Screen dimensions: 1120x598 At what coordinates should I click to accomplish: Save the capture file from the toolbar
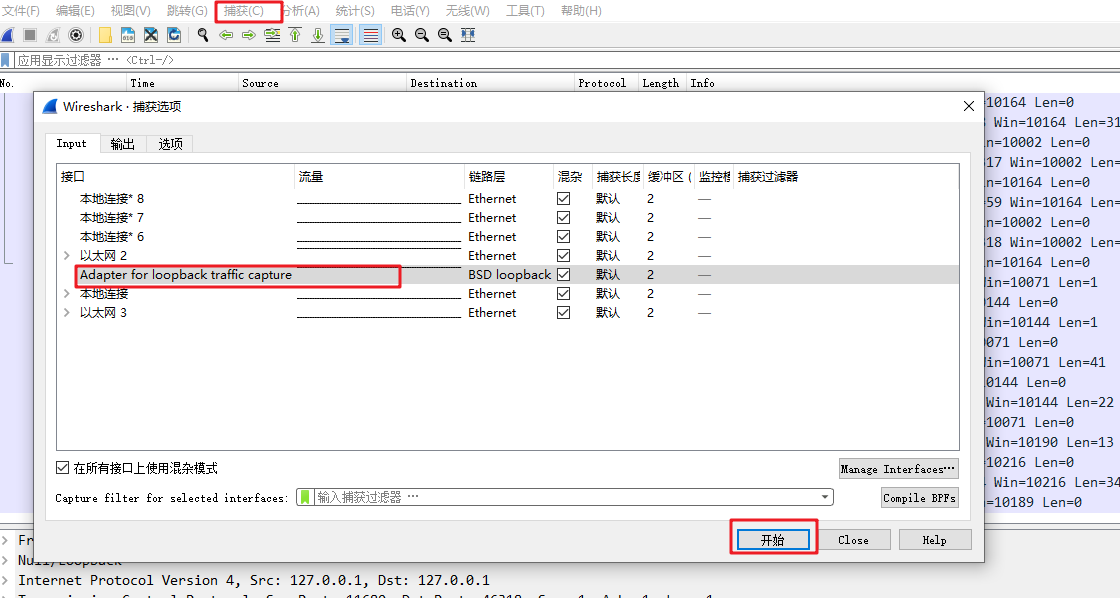coord(128,35)
